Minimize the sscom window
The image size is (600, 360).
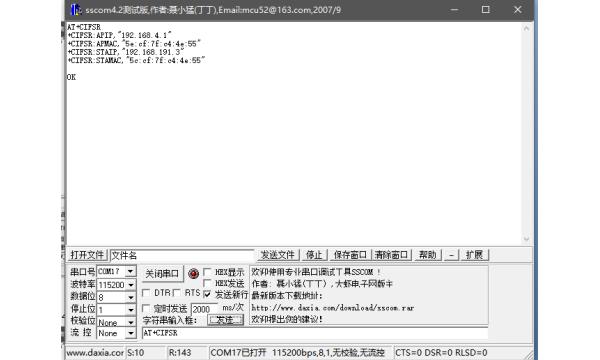pyautogui.click(x=454, y=10)
